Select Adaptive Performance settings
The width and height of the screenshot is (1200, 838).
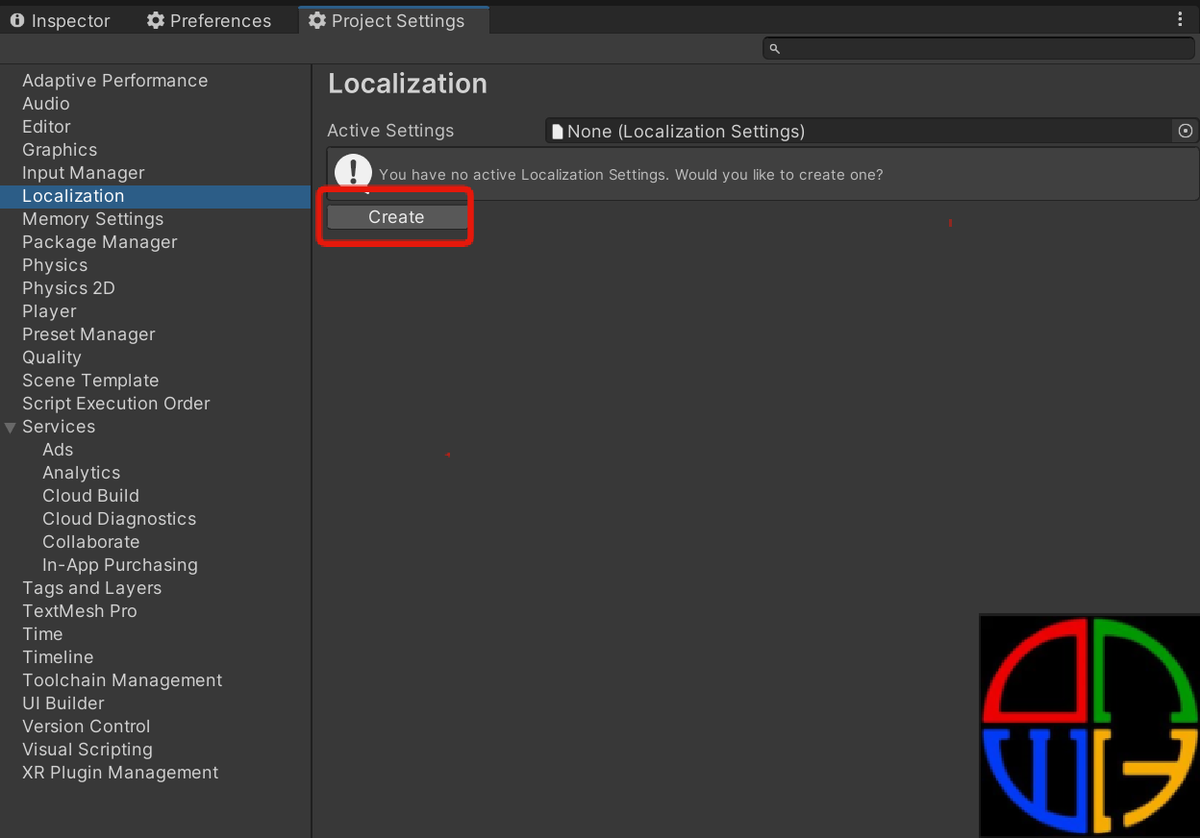click(x=115, y=81)
